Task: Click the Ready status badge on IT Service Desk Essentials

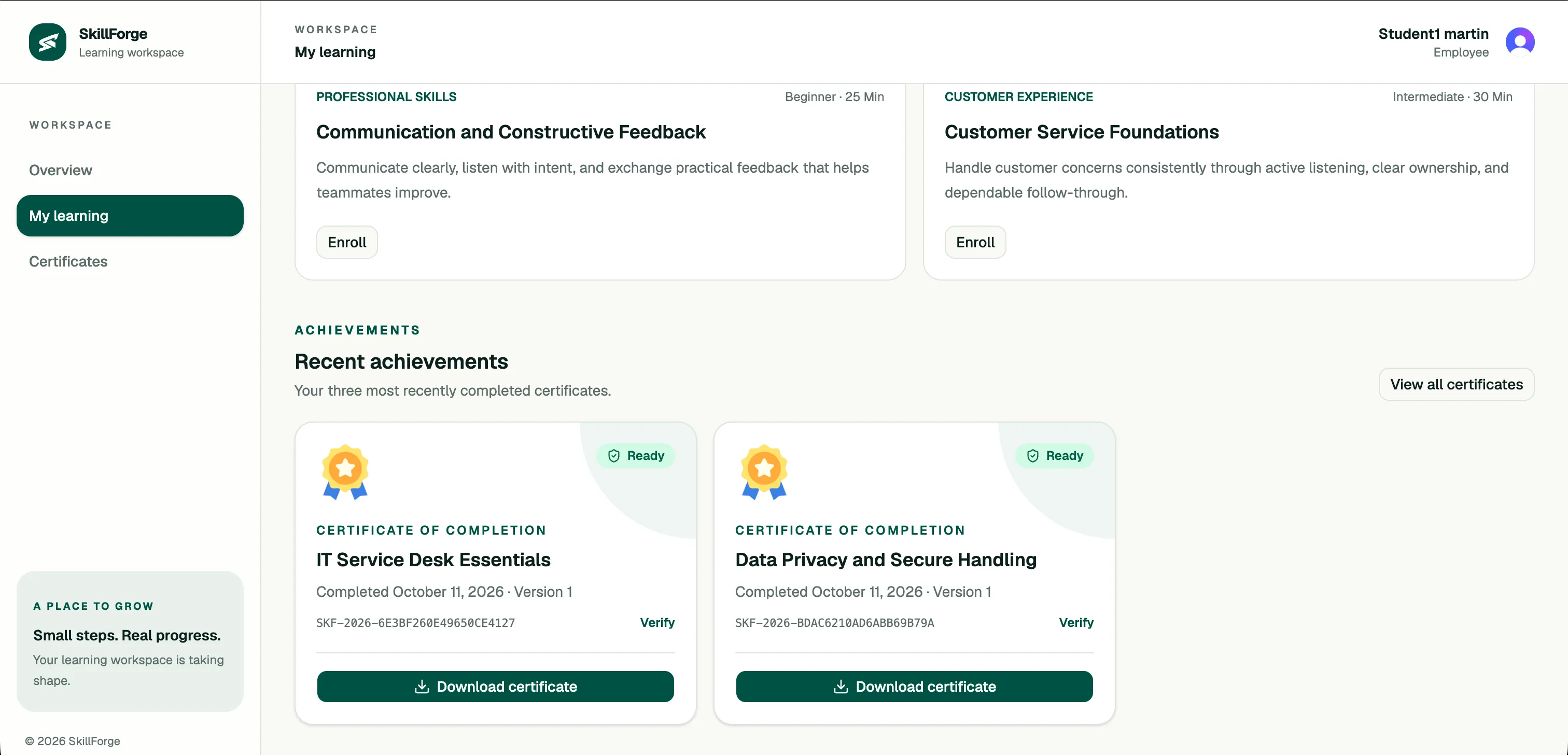Action: pos(636,455)
